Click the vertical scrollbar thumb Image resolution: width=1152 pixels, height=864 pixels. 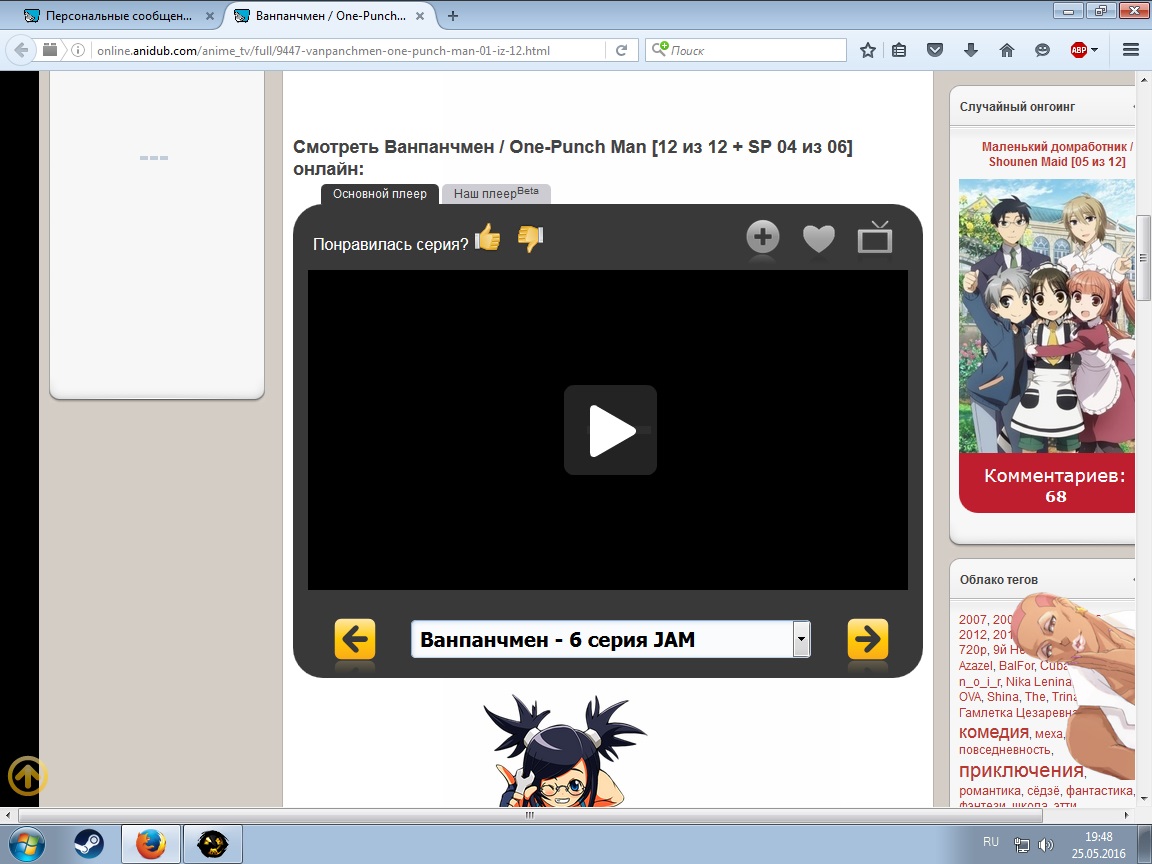tap(1144, 257)
